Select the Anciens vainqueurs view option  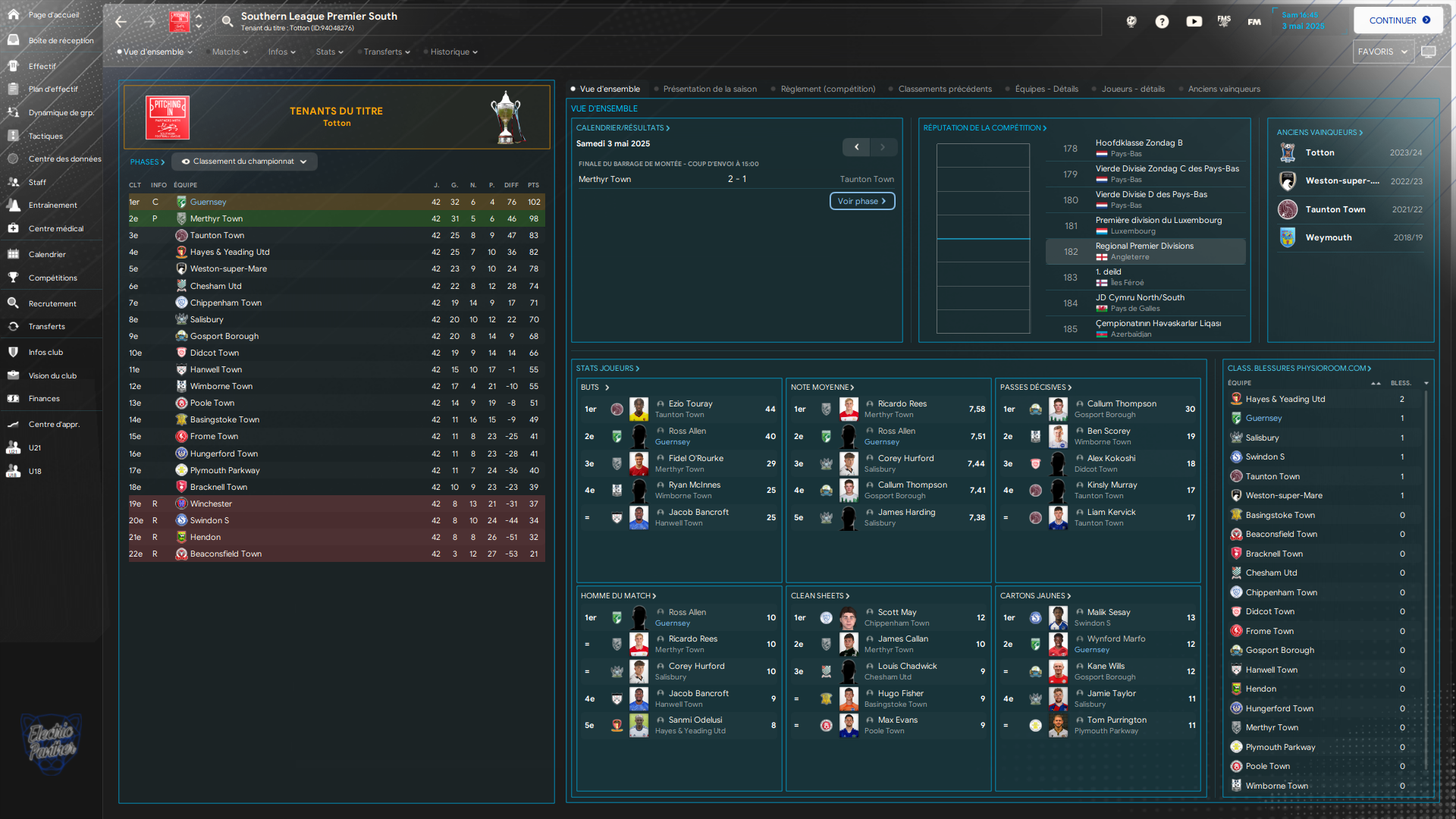click(x=1223, y=89)
